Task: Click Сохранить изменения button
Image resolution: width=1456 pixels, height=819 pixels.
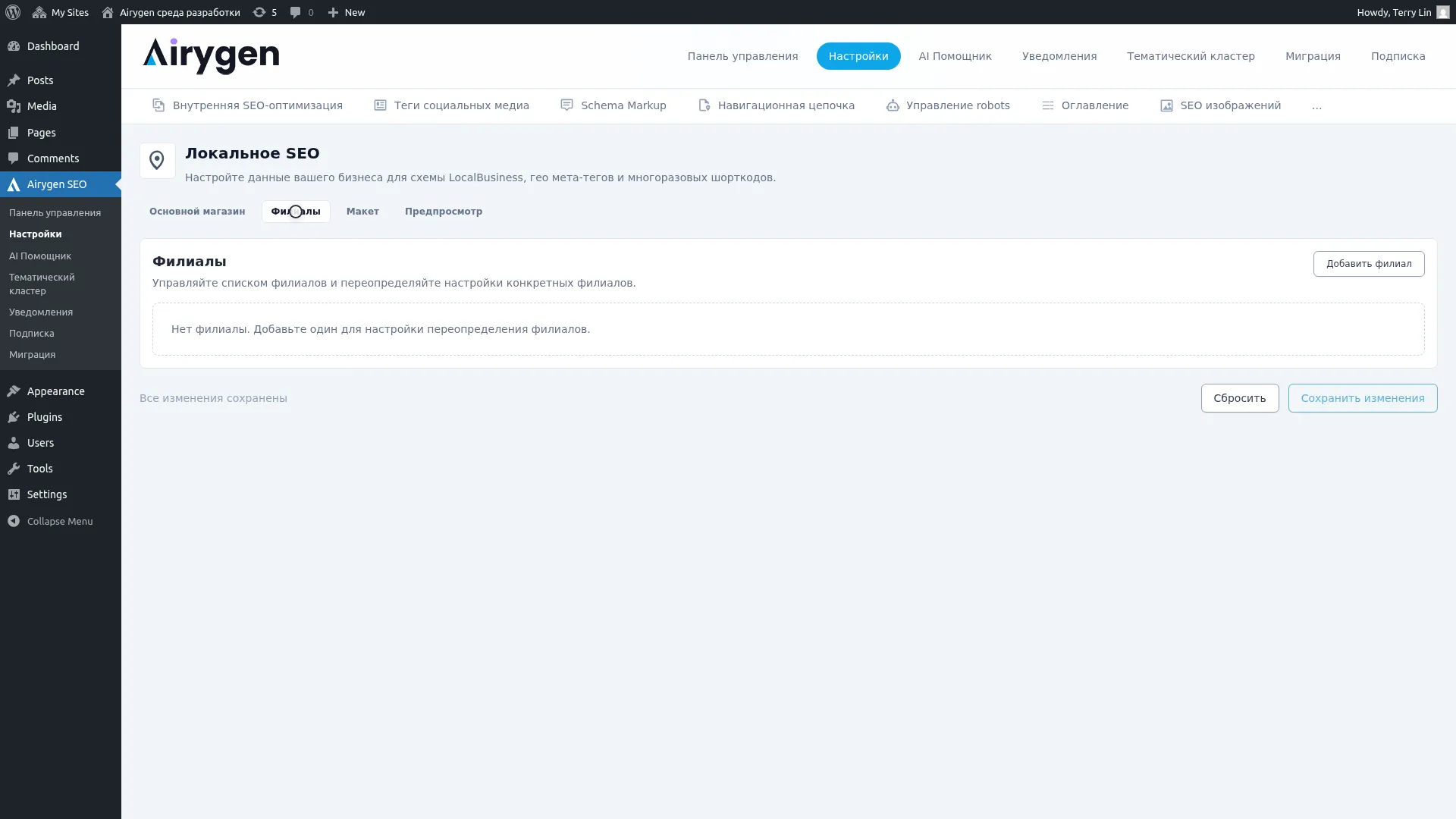Action: pyautogui.click(x=1362, y=398)
